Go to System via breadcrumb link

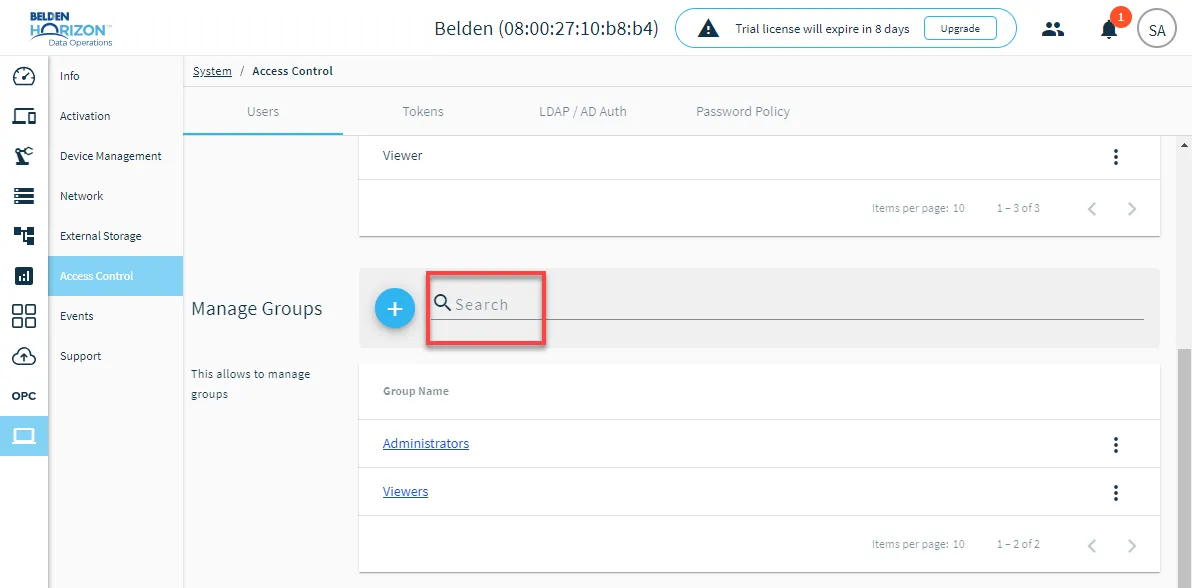[212, 71]
